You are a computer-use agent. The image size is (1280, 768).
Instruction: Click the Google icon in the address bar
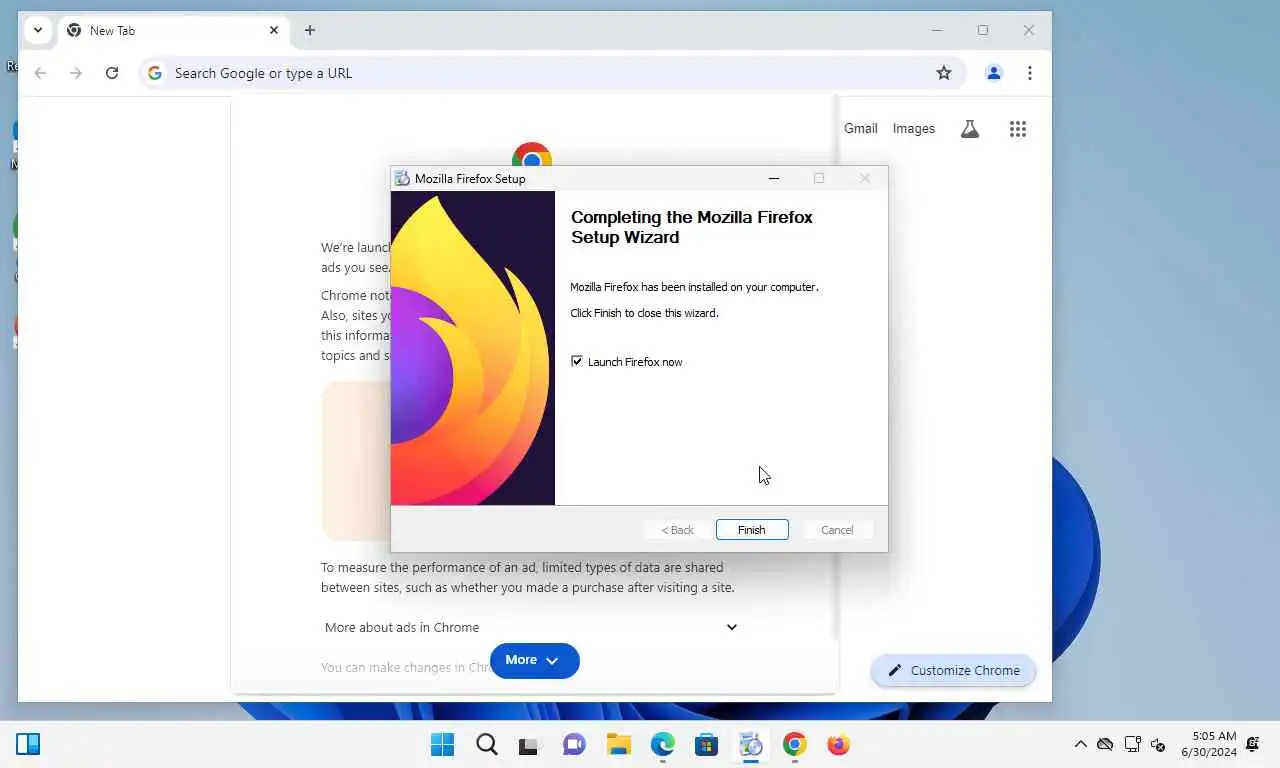pos(155,73)
